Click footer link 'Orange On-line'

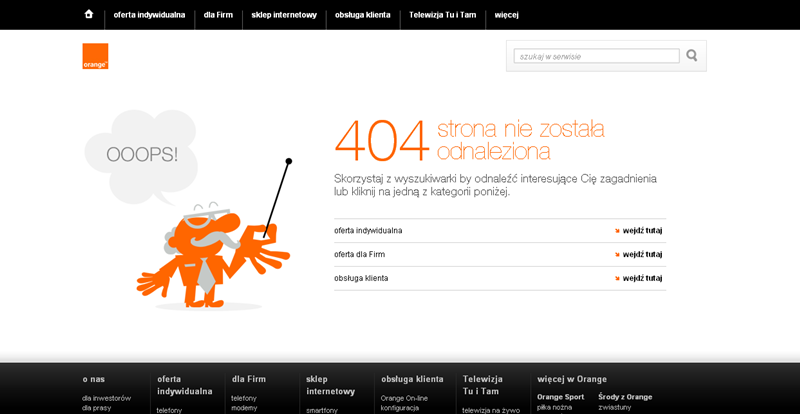(404, 398)
